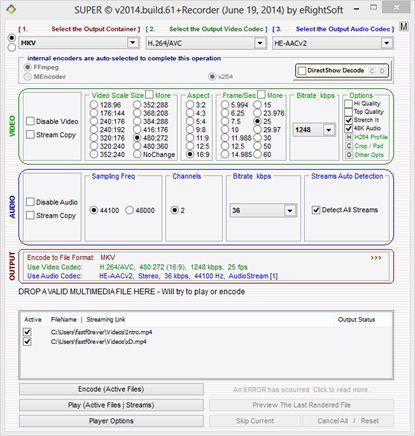Toggle More checkbox for Frame/Sec
This screenshot has height=436, width=415.
[262, 95]
